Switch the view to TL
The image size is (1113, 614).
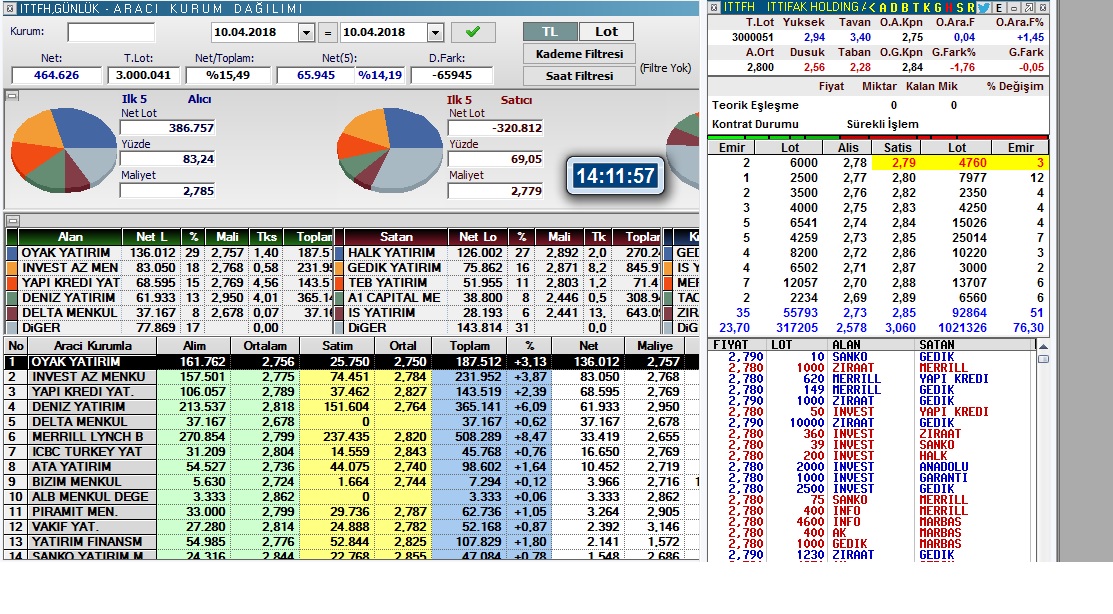(549, 32)
